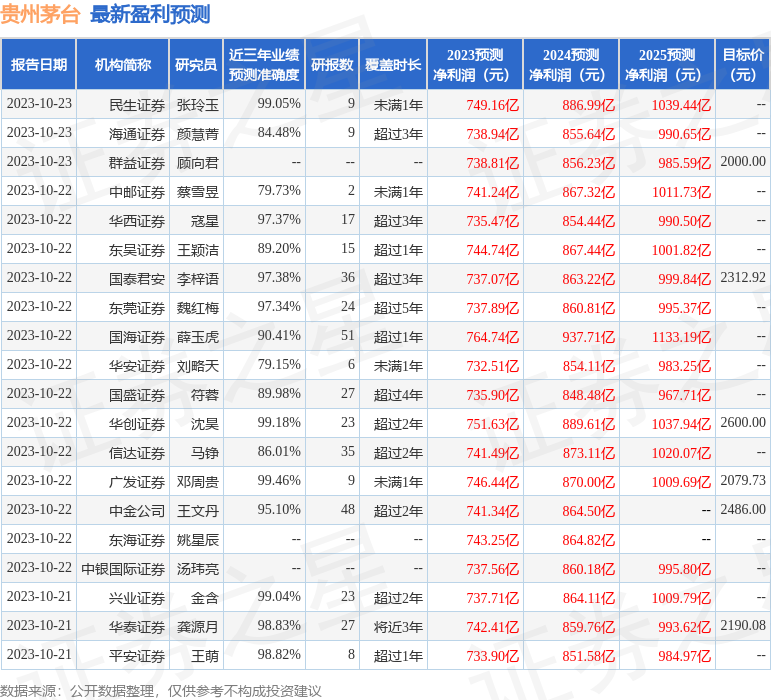Select the 机构简称 column header
Screen dimensions: 771x700
(123, 64)
